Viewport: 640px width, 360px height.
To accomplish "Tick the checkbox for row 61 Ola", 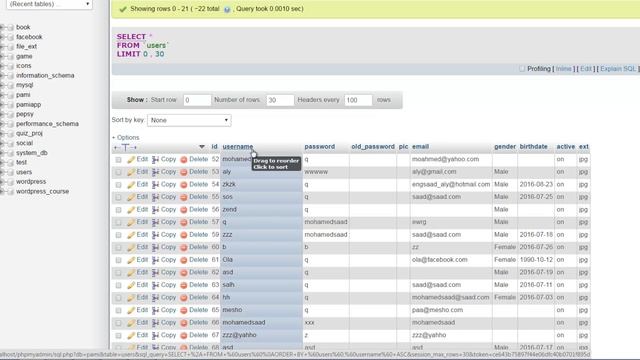I will [118, 260].
